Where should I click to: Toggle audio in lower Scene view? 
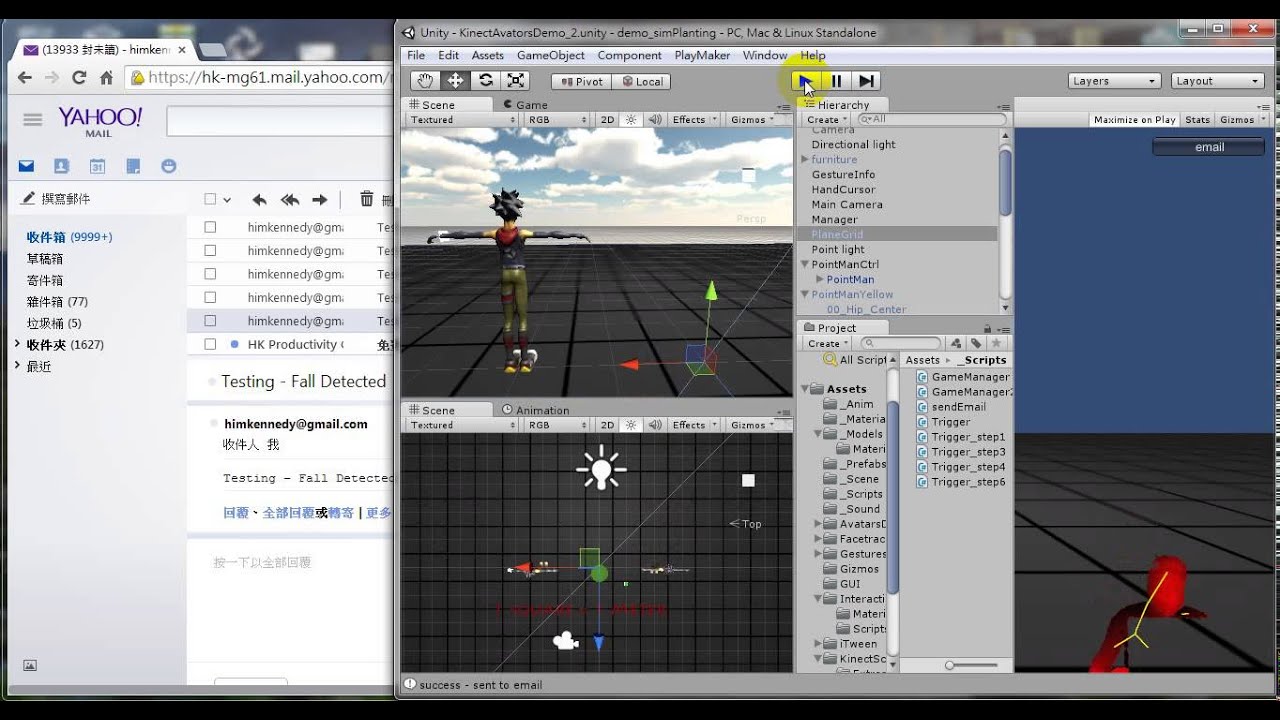click(654, 425)
